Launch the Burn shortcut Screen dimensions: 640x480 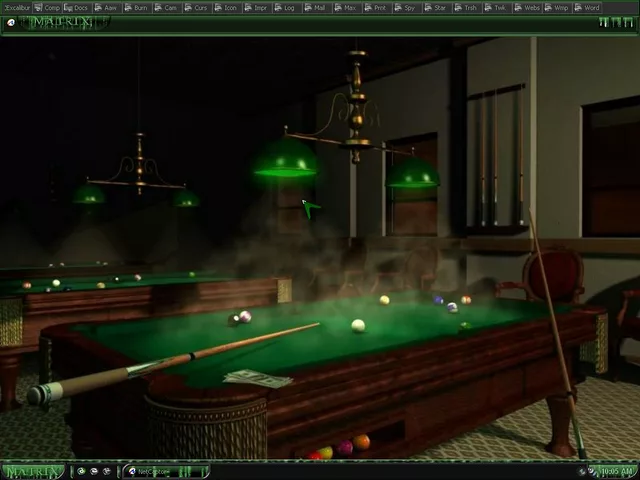pos(139,7)
